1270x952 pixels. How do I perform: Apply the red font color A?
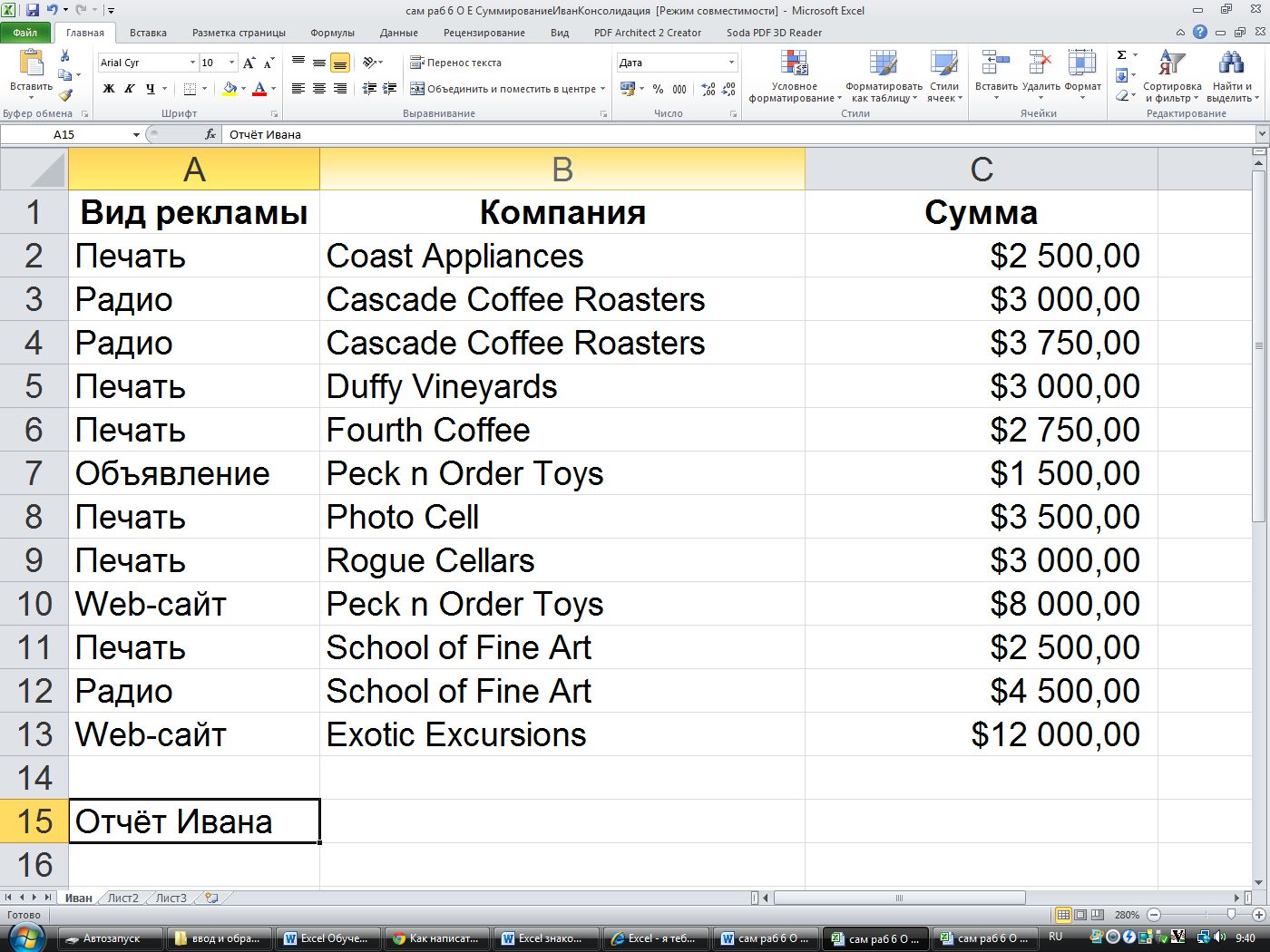coord(259,89)
